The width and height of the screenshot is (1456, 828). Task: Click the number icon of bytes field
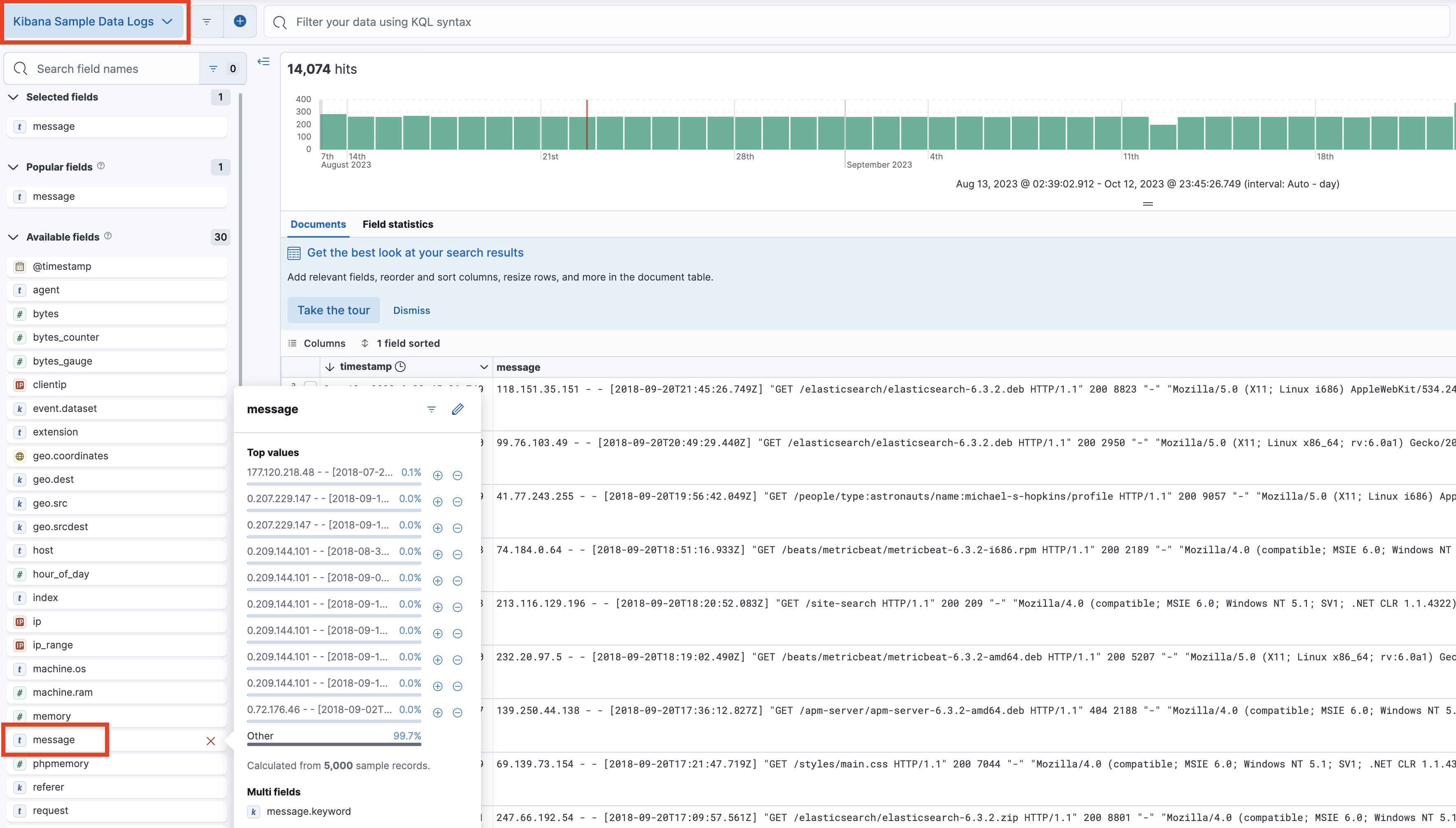pyautogui.click(x=20, y=314)
